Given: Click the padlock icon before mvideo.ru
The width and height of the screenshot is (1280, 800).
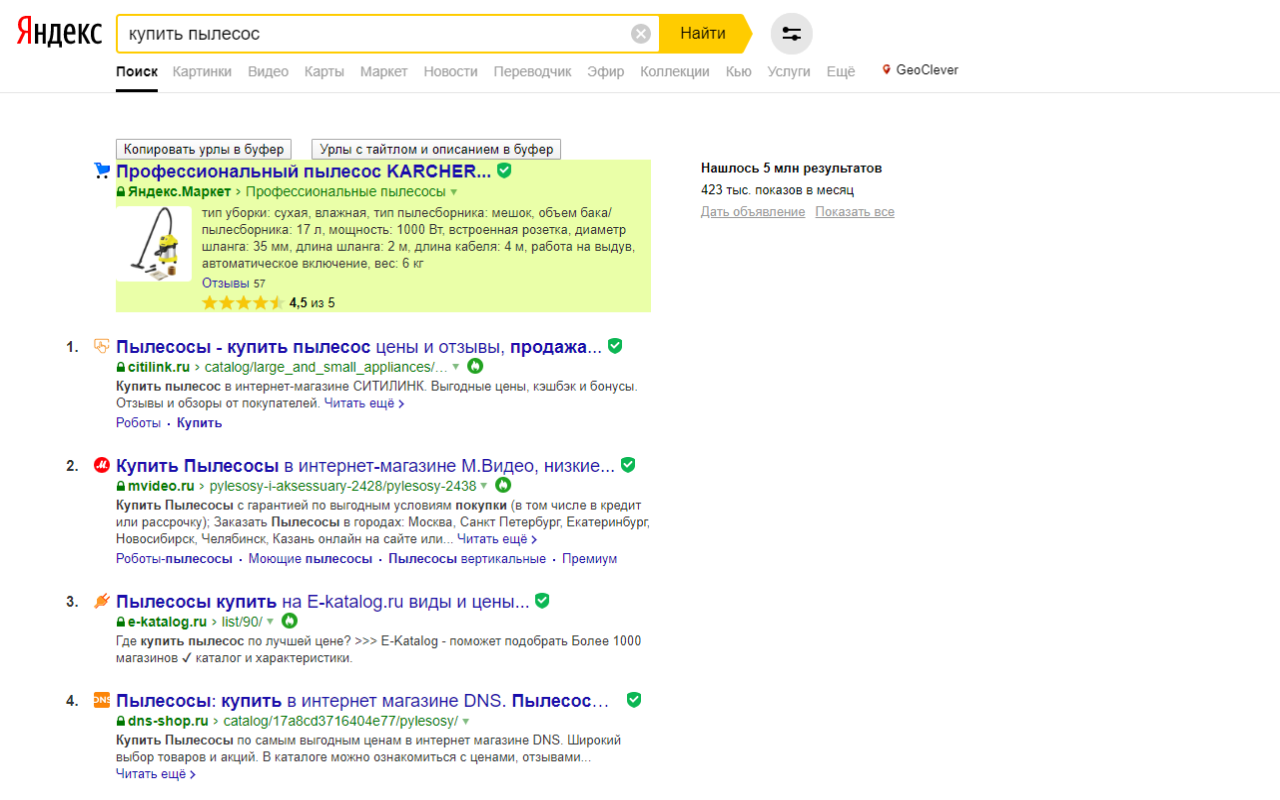Looking at the screenshot, I should 122,486.
